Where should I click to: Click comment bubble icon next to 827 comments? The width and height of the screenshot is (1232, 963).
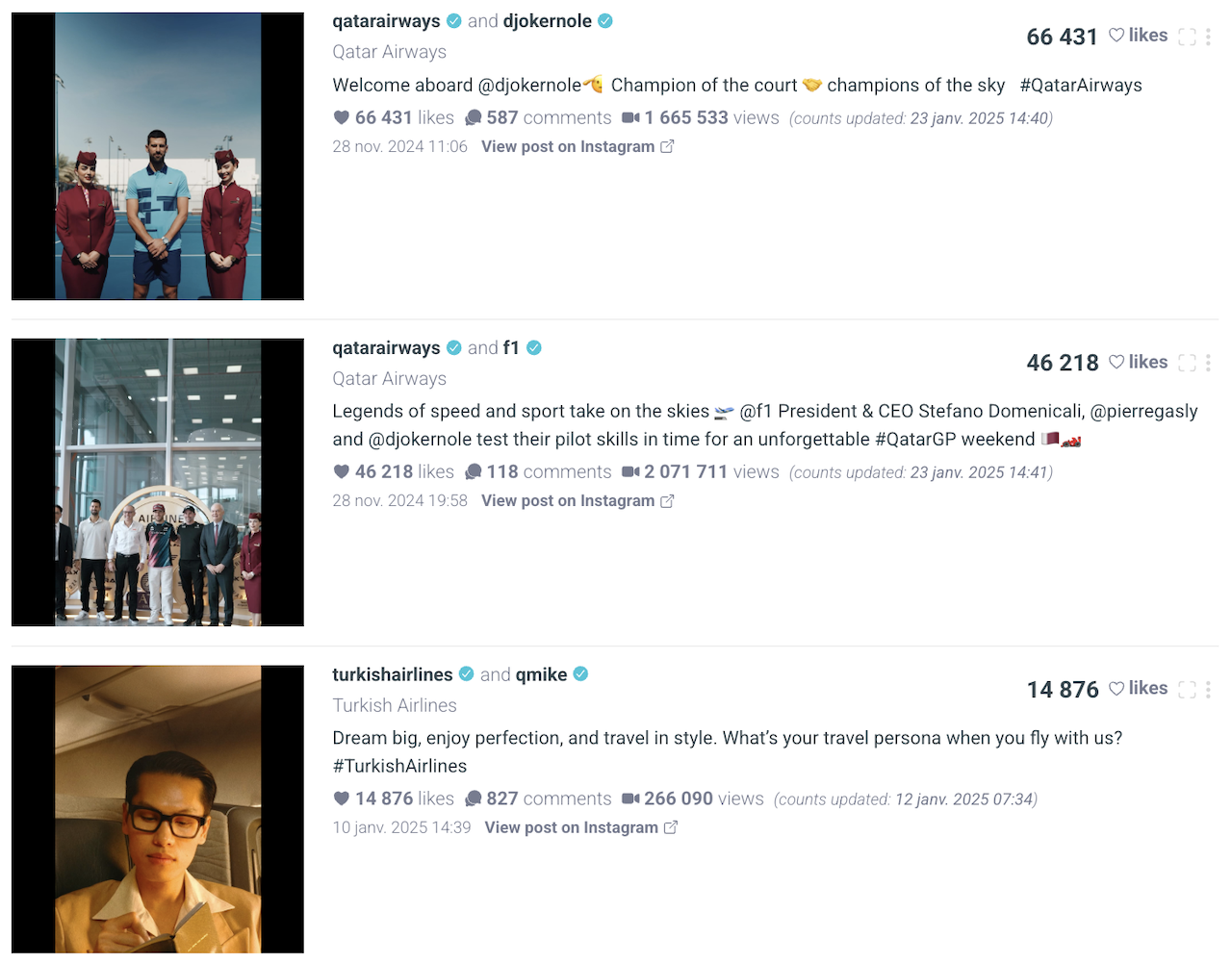pyautogui.click(x=473, y=798)
